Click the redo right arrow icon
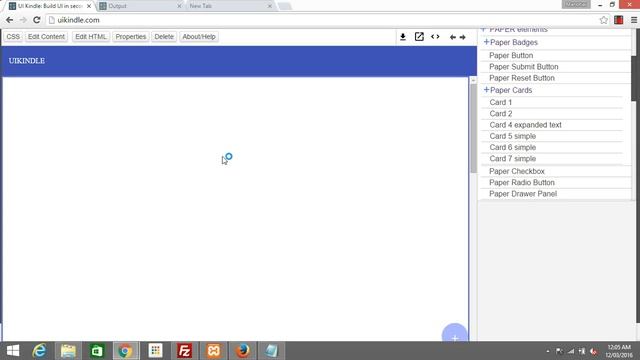 [x=462, y=37]
